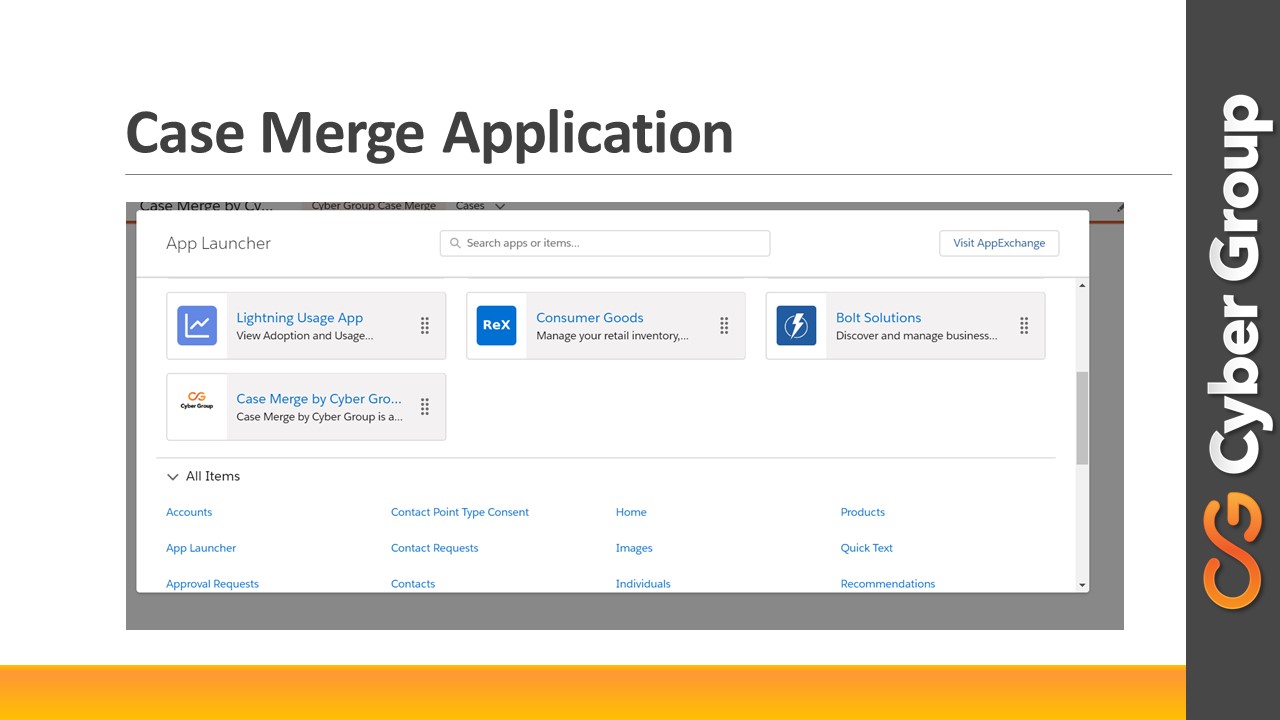
Task: Open the Accounts item
Action: (189, 512)
